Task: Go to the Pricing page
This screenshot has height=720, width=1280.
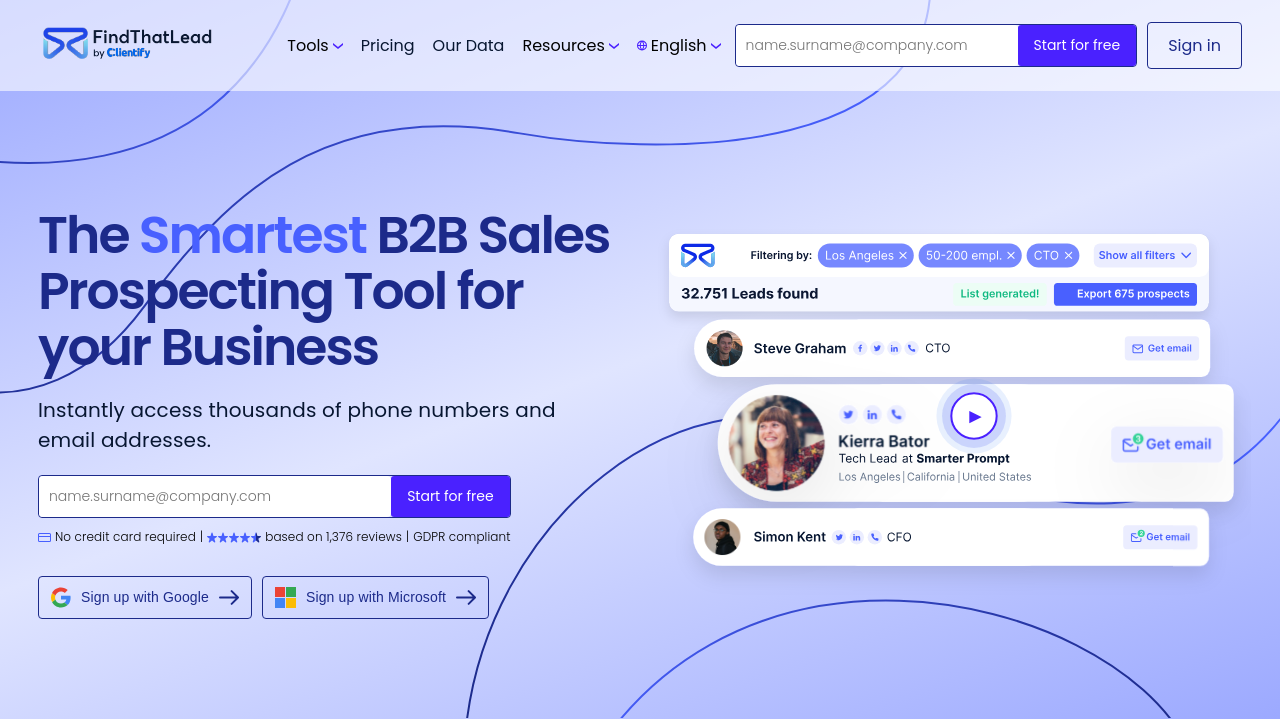Action: tap(387, 46)
